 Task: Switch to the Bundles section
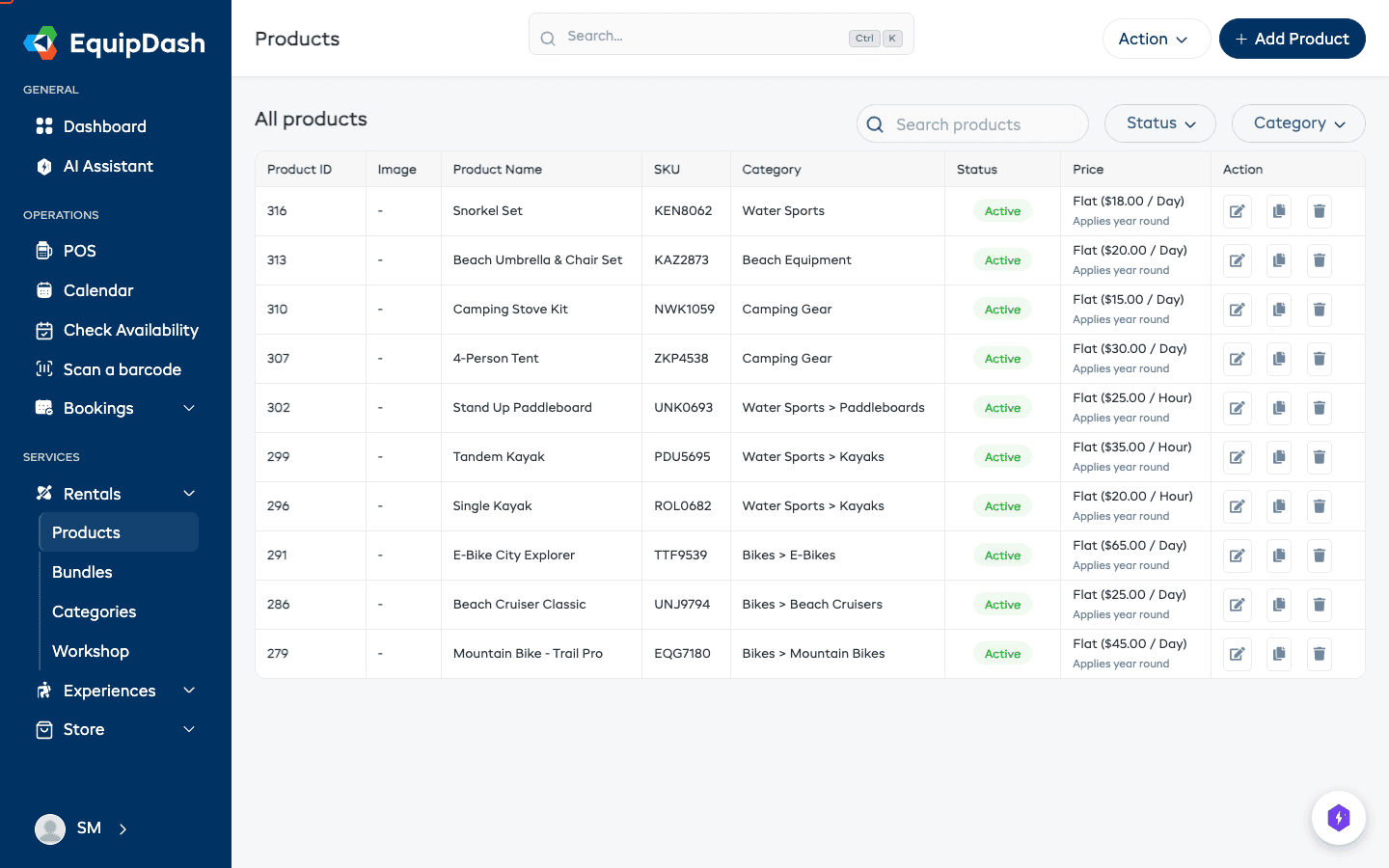coord(82,572)
